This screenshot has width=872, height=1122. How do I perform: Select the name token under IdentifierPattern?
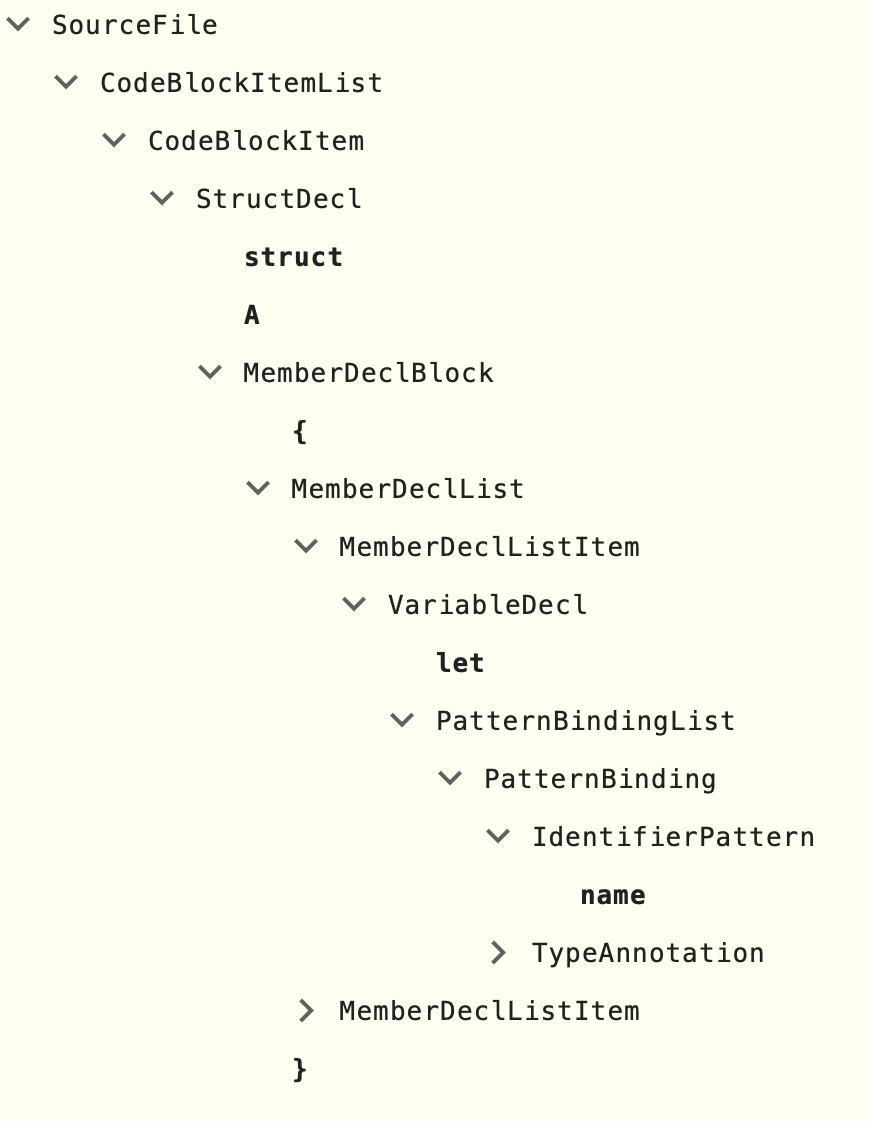pyautogui.click(x=612, y=894)
